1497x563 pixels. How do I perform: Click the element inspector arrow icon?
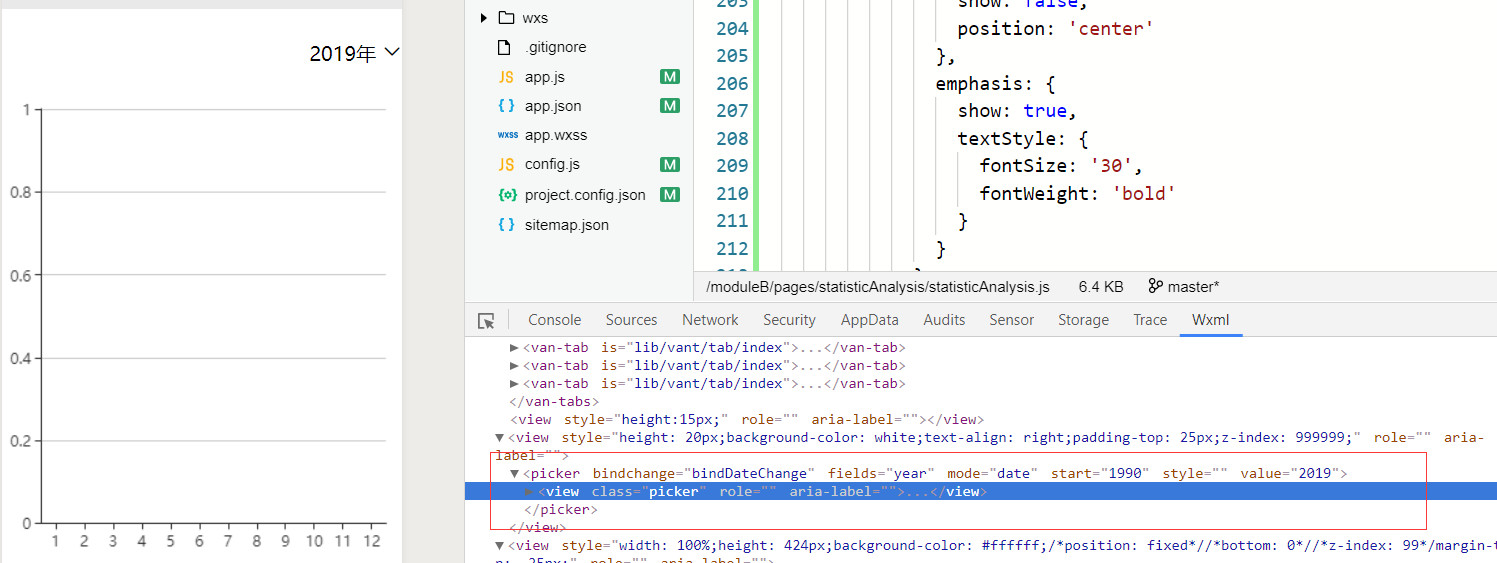tap(486, 321)
